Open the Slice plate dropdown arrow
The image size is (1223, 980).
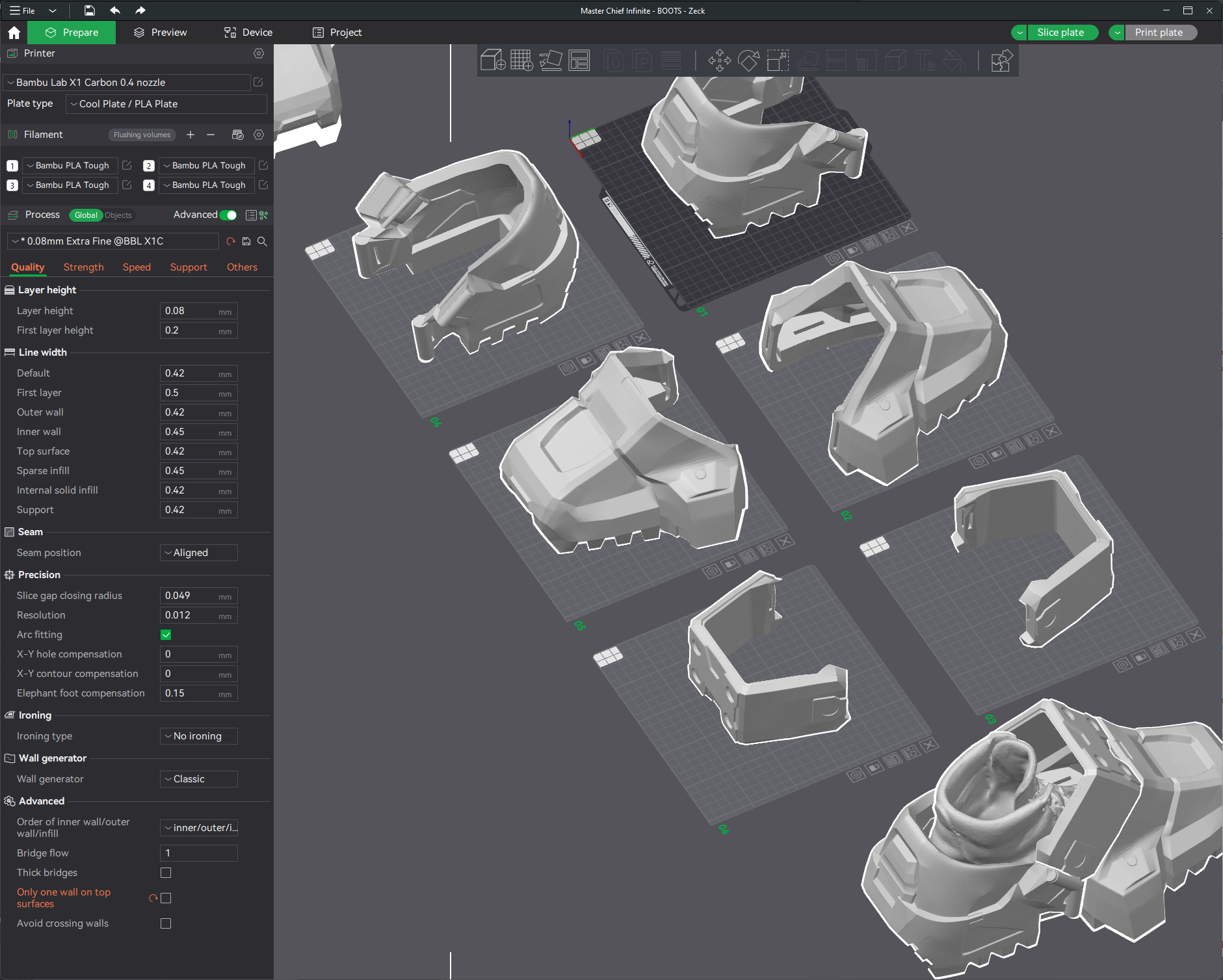[x=1019, y=33]
